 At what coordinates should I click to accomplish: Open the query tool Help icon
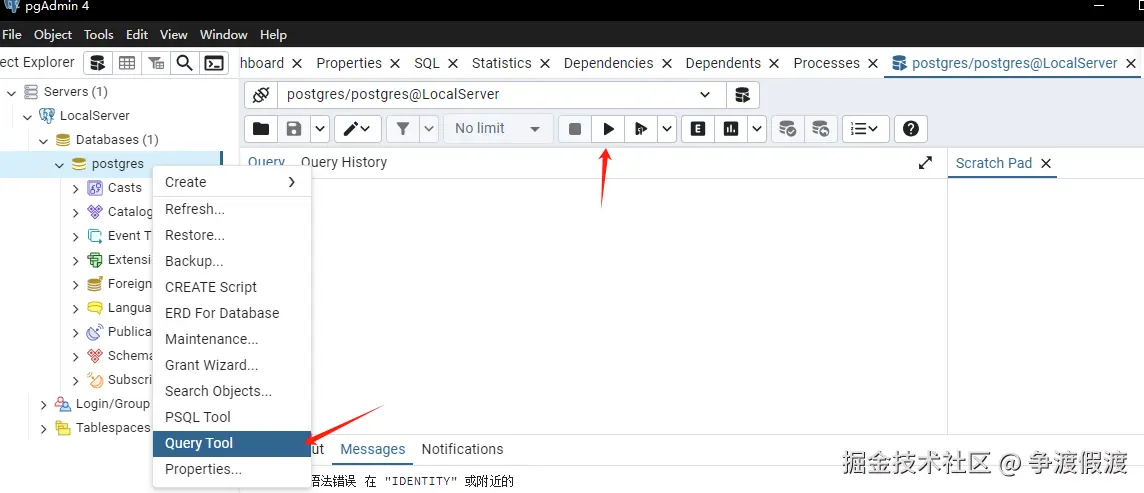(910, 129)
